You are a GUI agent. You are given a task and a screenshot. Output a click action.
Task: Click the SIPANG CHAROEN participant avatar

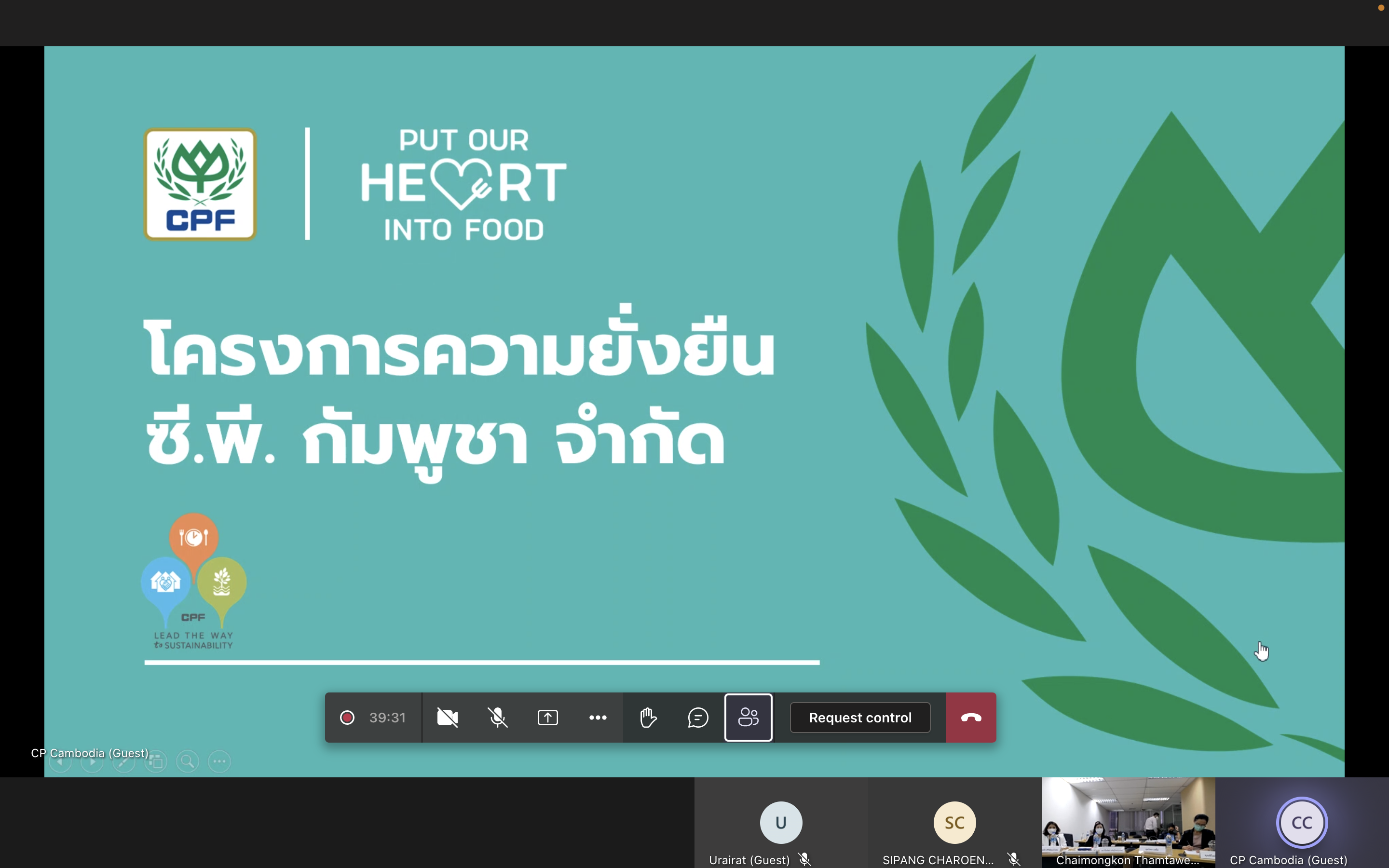(954, 823)
